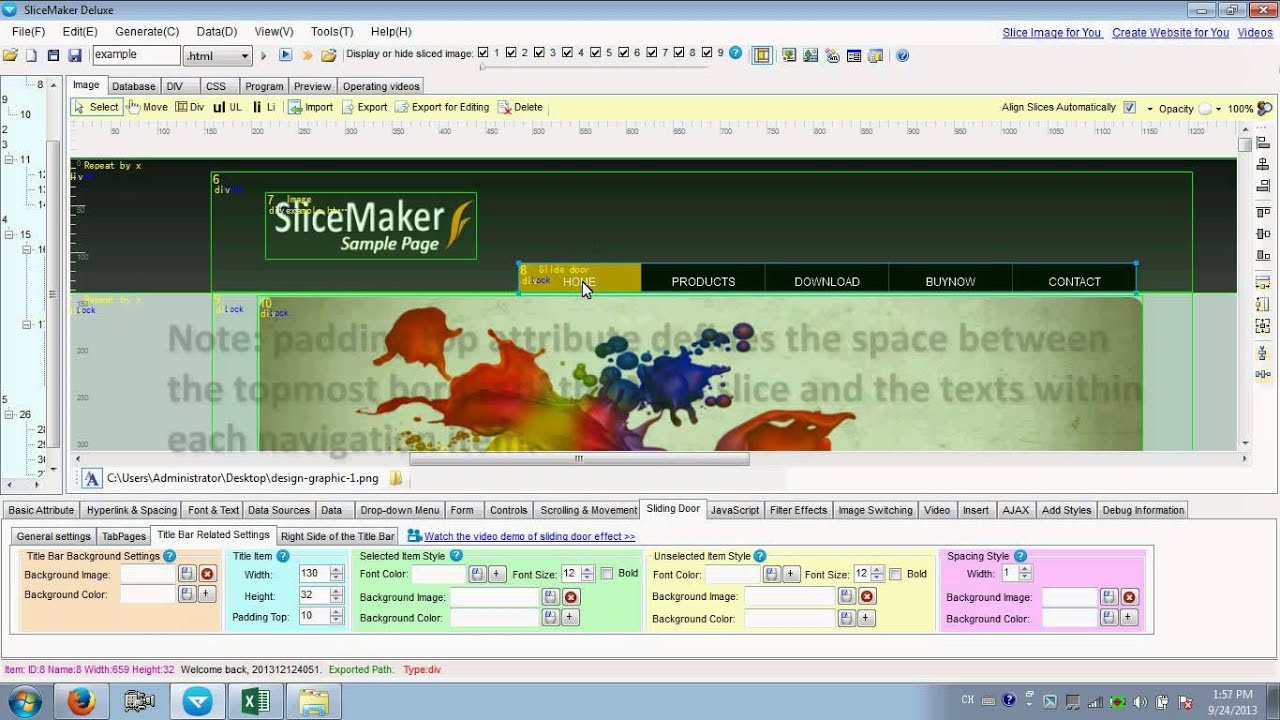The height and width of the screenshot is (720, 1280).
Task: Open Slice Image for You link
Action: tap(1052, 33)
